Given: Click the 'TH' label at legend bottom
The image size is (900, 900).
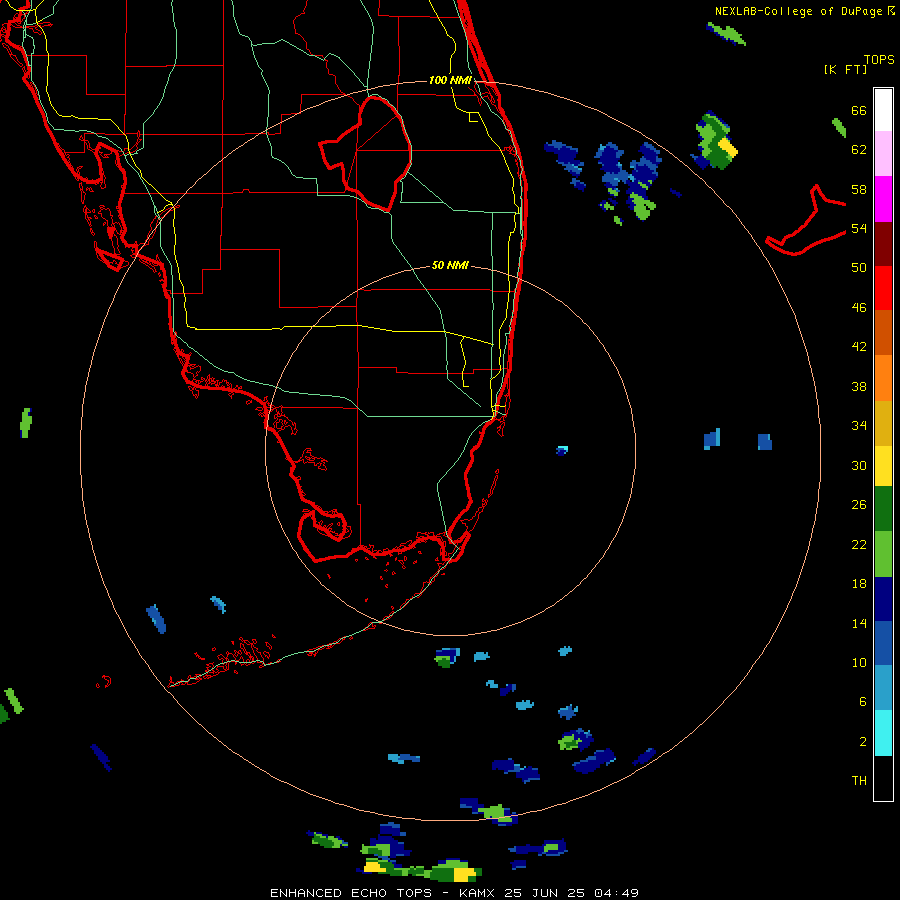Looking at the screenshot, I should [859, 781].
